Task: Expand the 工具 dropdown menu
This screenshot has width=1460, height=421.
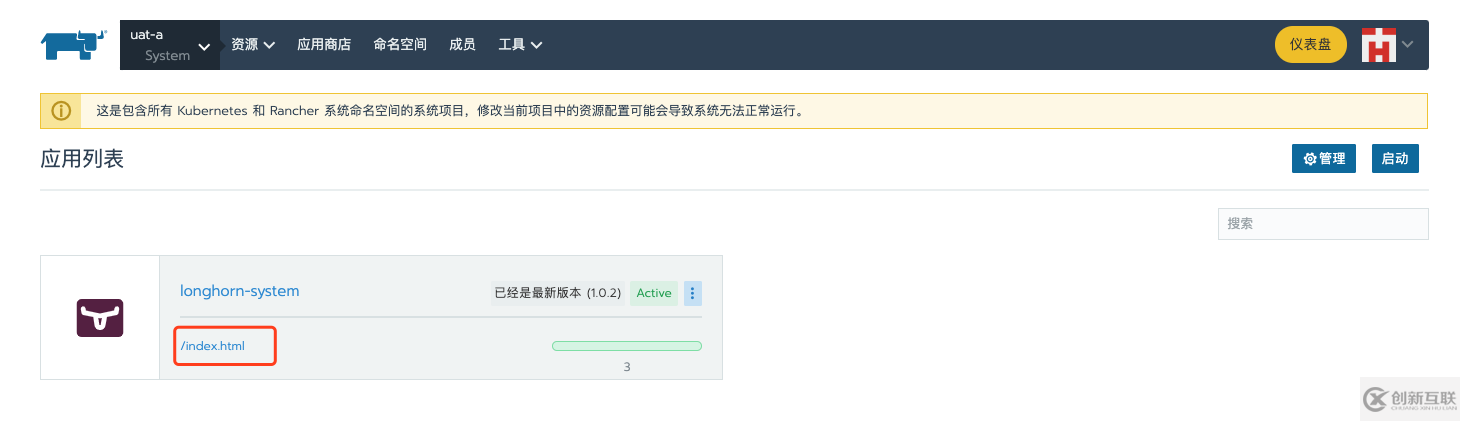Action: [x=521, y=45]
